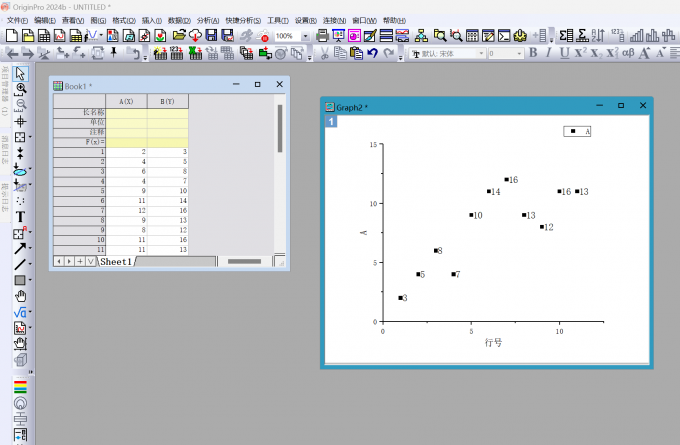Screen dimensions: 680x445
Task: Select the Sheet1 tab in Book1
Action: 116,262
